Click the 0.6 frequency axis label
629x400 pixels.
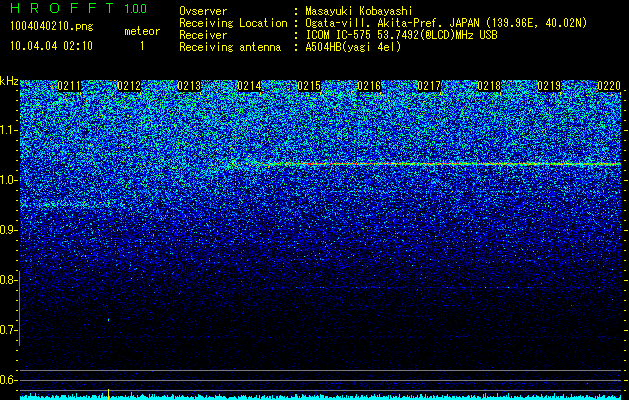[9, 380]
